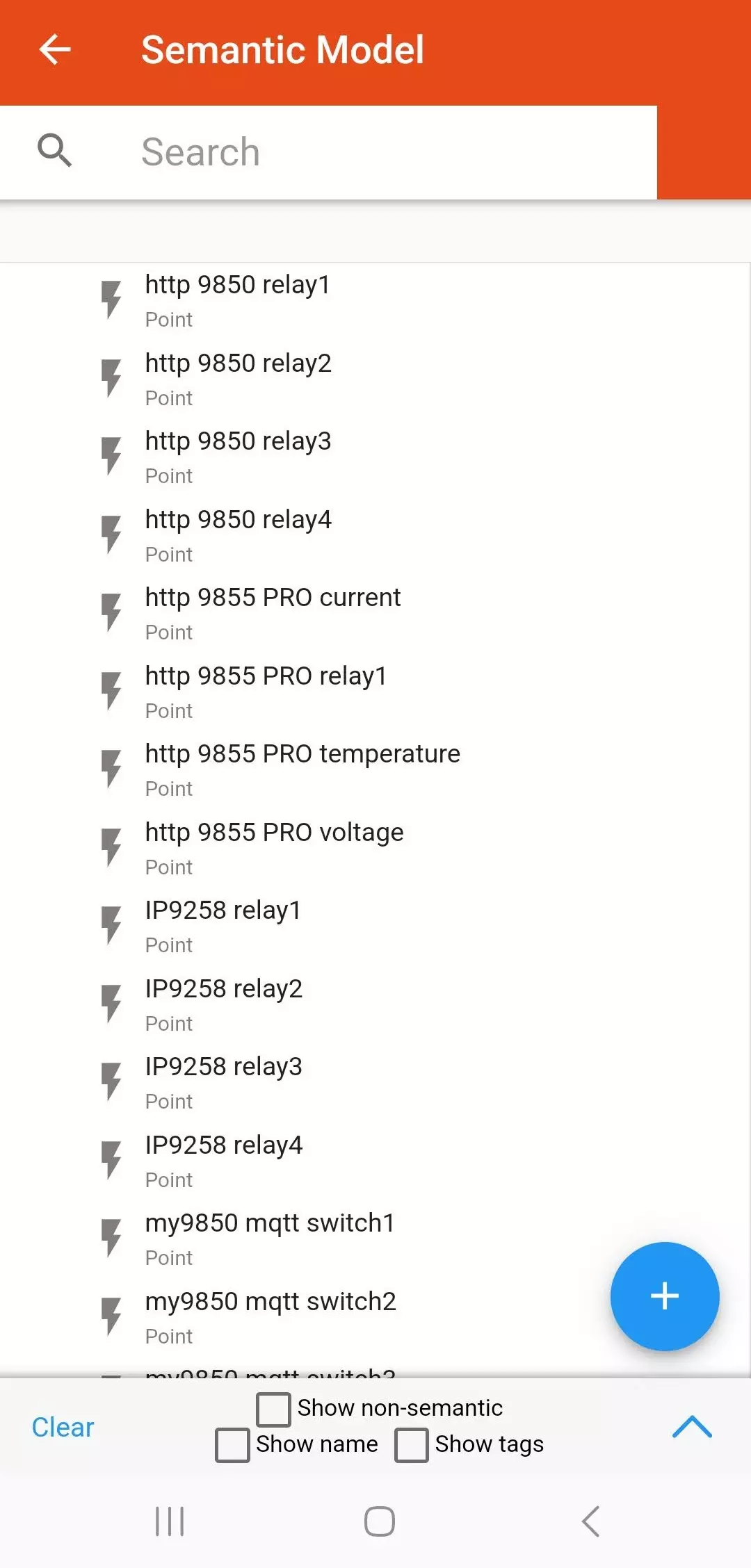Open http 9850 relay4 item

239,534
